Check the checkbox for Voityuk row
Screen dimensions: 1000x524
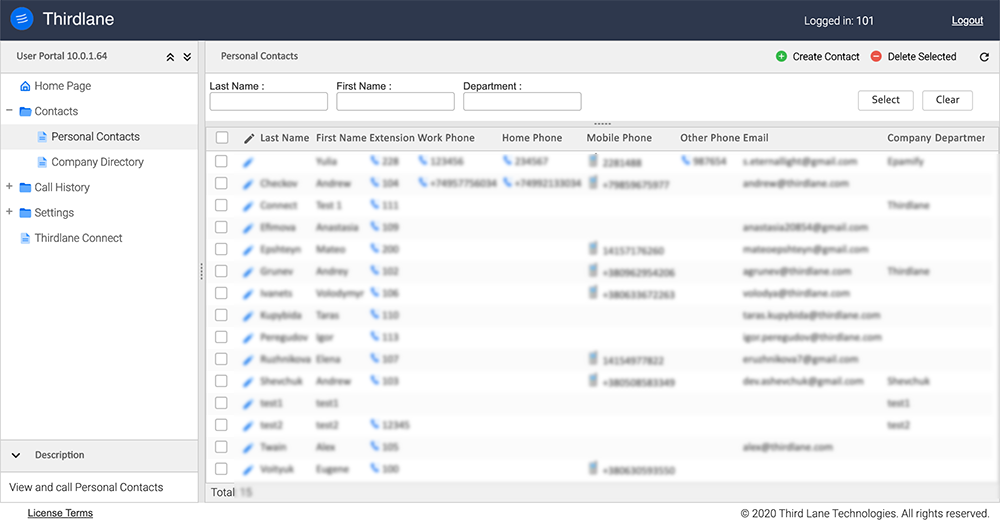[x=221, y=469]
